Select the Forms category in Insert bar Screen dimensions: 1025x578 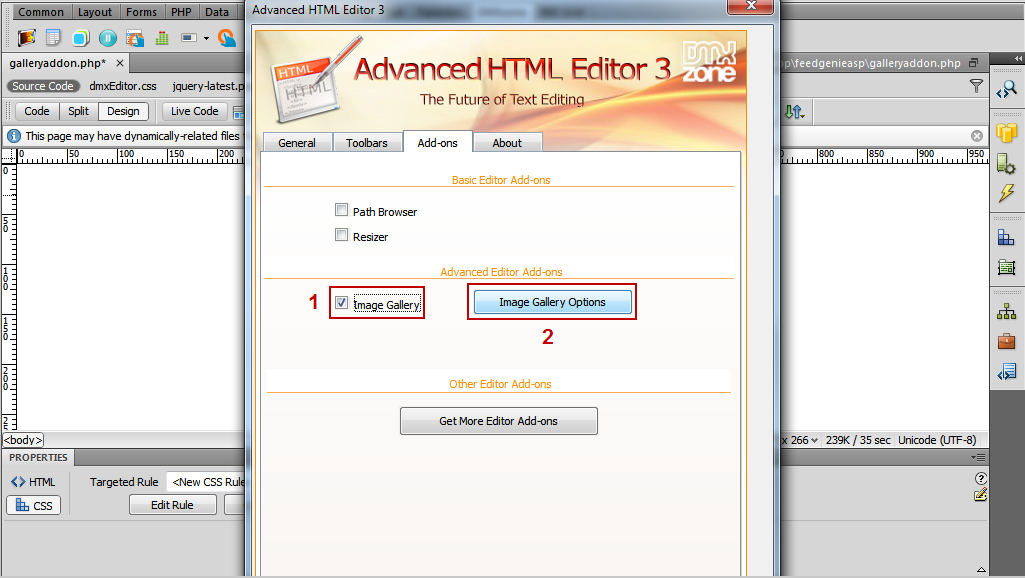[141, 12]
